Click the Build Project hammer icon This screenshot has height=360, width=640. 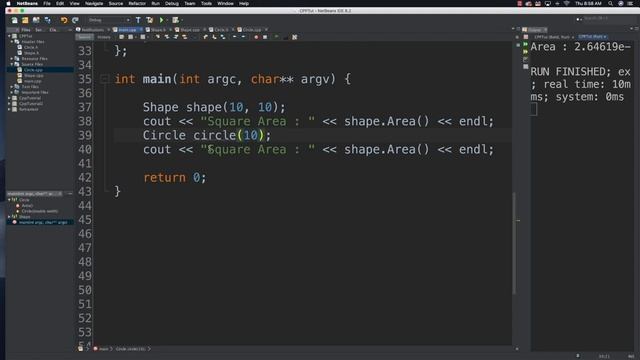(x=138, y=20)
